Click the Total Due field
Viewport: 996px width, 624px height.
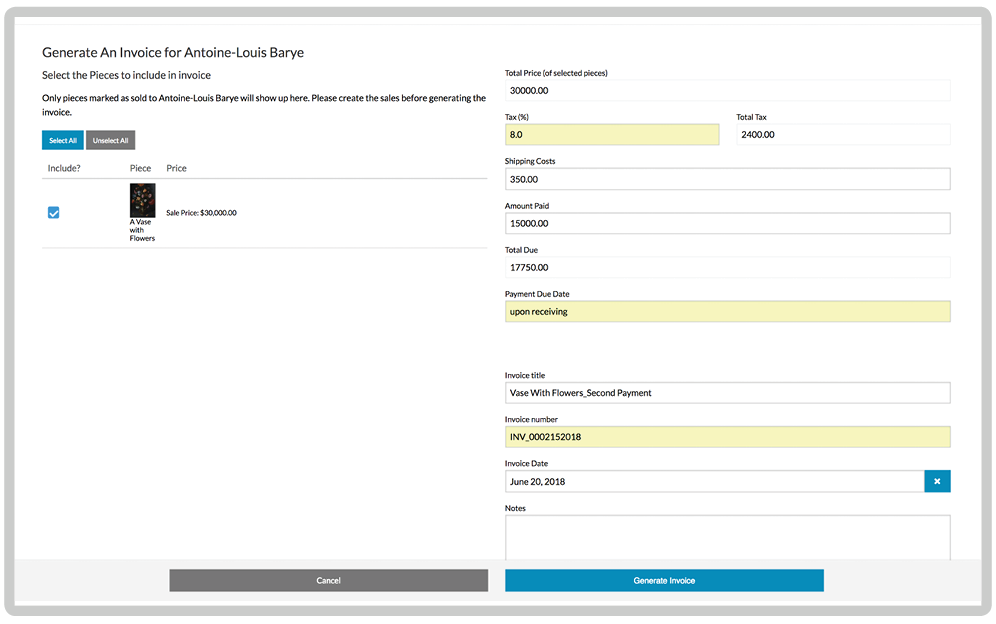pyautogui.click(x=727, y=267)
